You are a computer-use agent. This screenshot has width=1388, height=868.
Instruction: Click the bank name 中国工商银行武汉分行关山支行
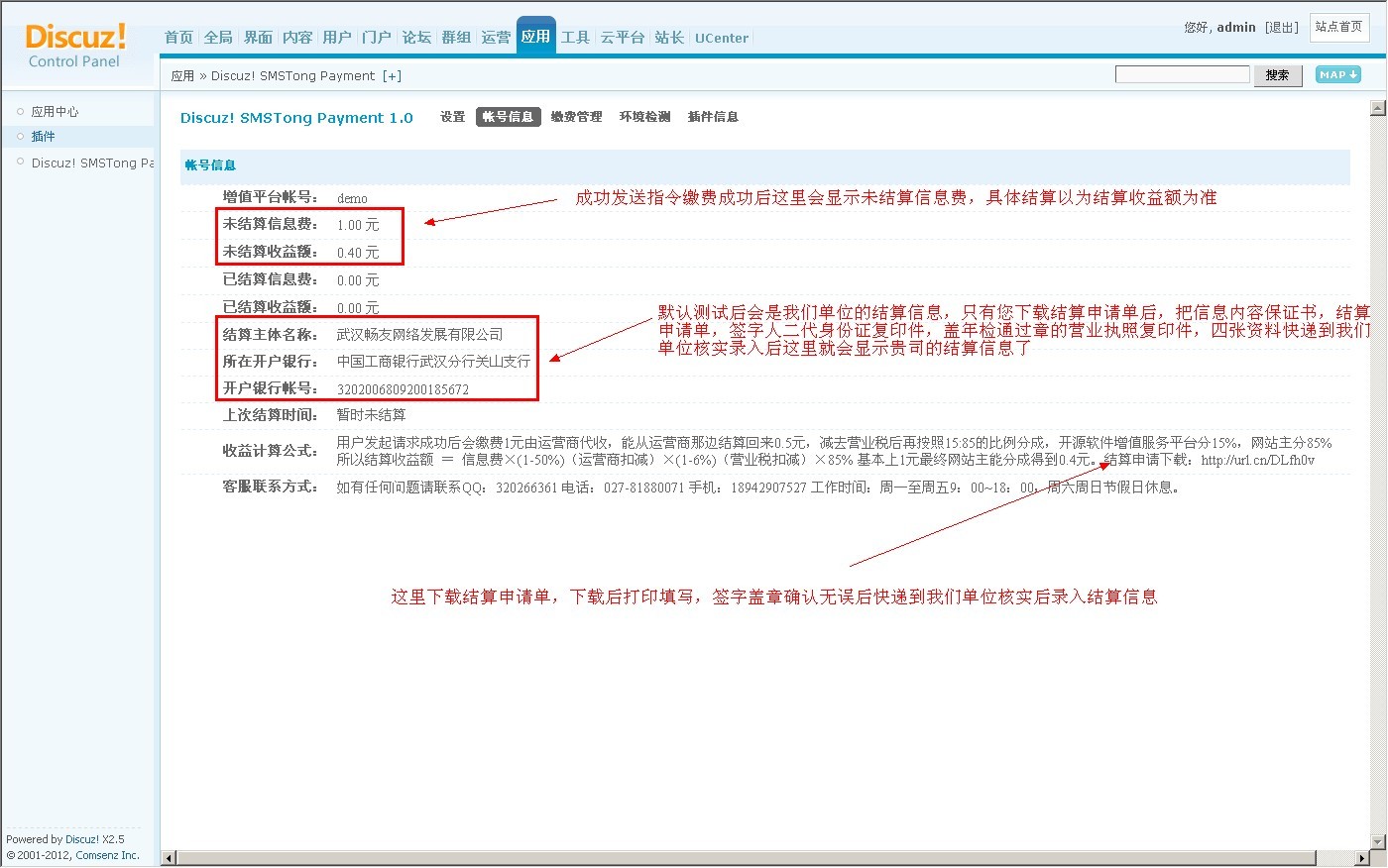pos(433,362)
